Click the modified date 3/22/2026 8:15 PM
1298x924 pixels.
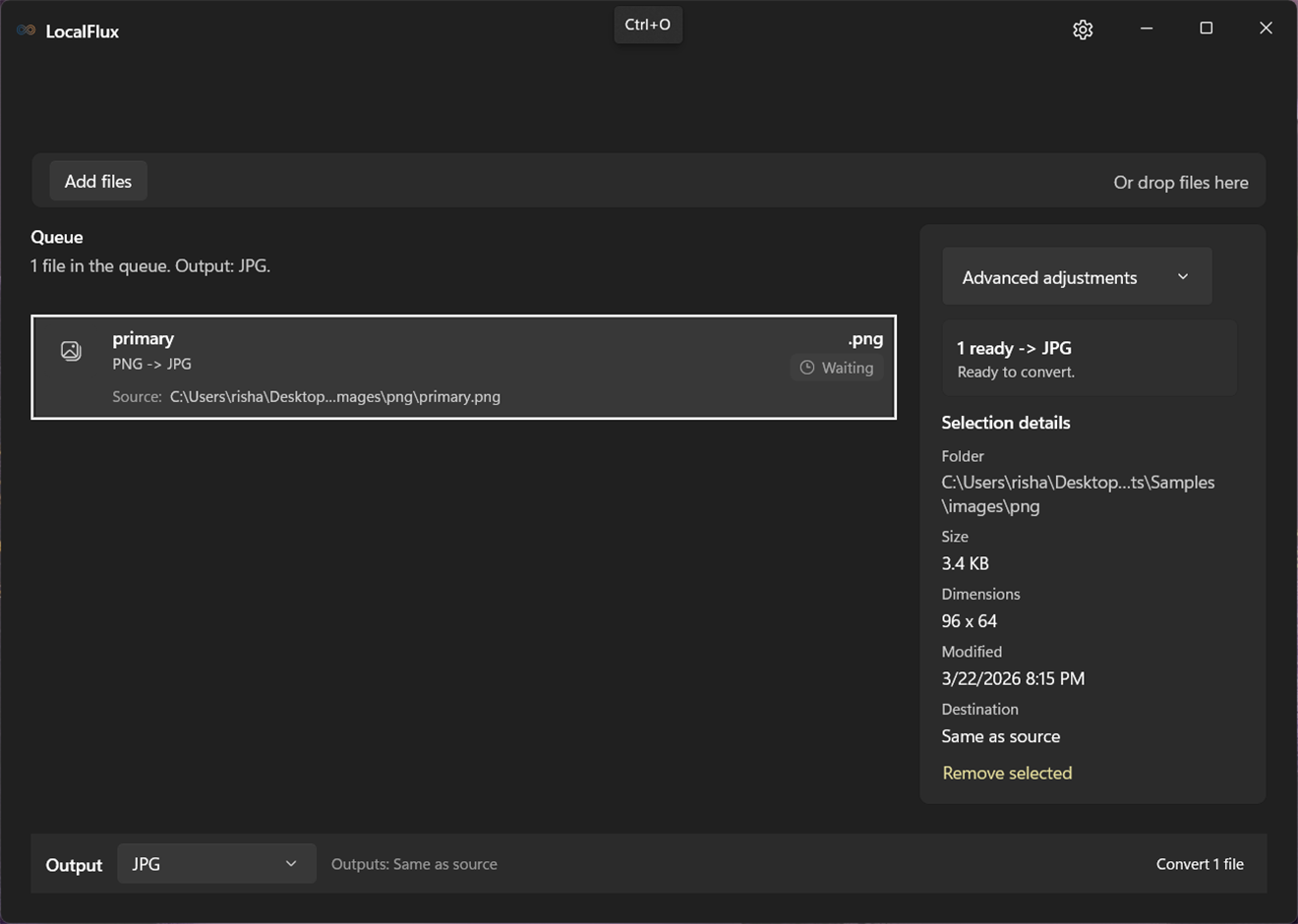click(x=1013, y=678)
